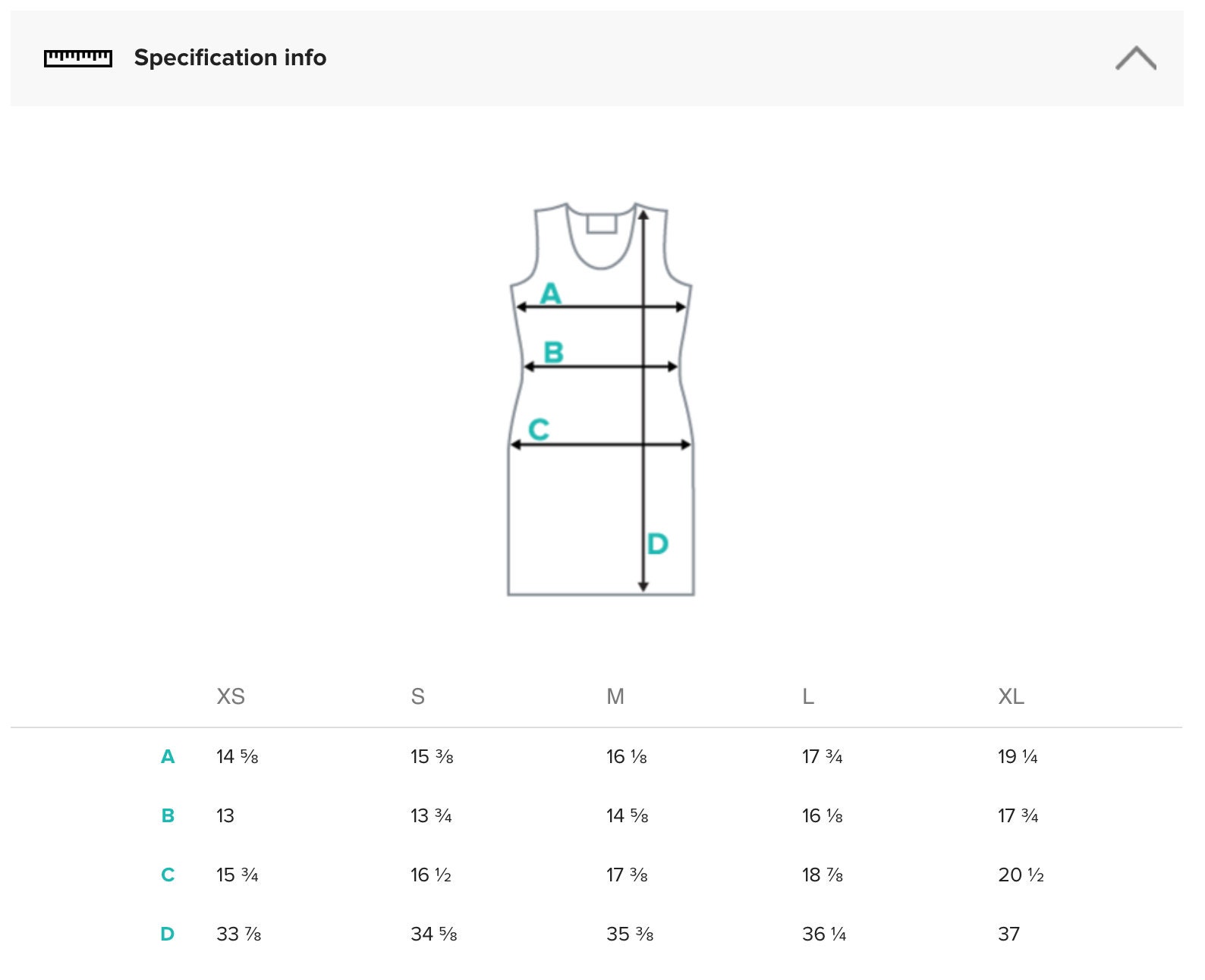Click row label C in the table
Image resolution: width=1205 pixels, height=980 pixels.
click(168, 875)
